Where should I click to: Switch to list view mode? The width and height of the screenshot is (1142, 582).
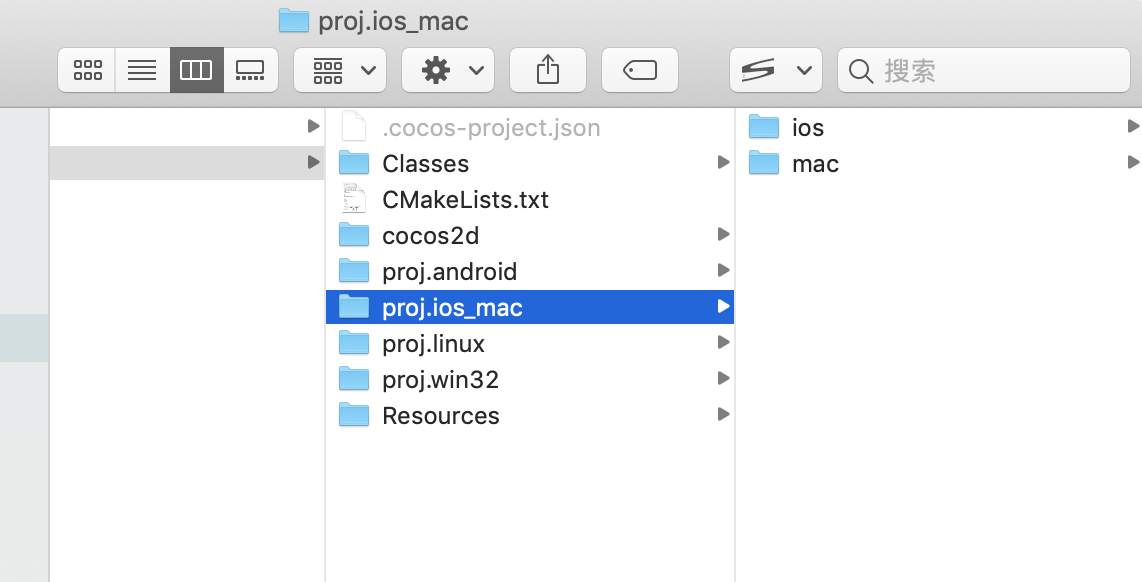142,70
